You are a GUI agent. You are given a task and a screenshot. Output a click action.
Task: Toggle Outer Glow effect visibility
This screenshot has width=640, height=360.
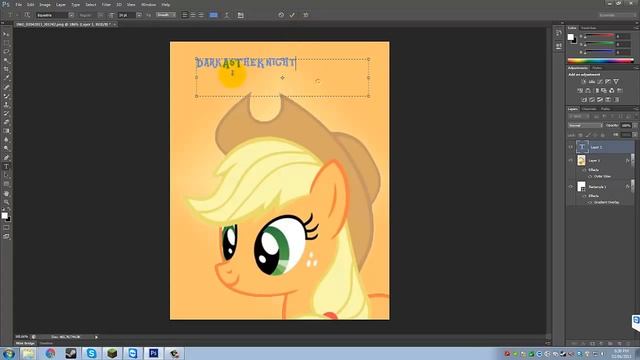pyautogui.click(x=590, y=176)
